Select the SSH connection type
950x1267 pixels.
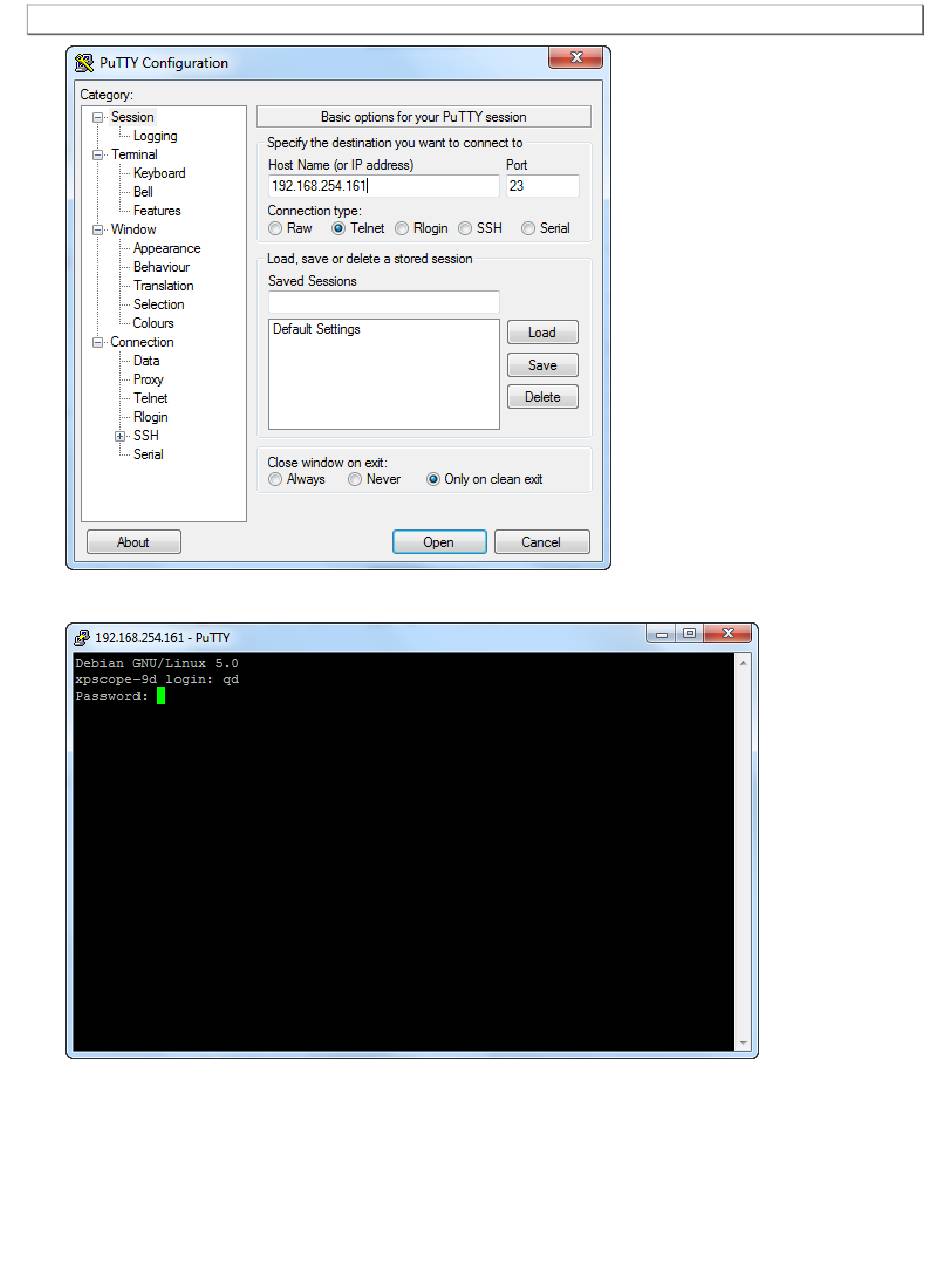465,228
